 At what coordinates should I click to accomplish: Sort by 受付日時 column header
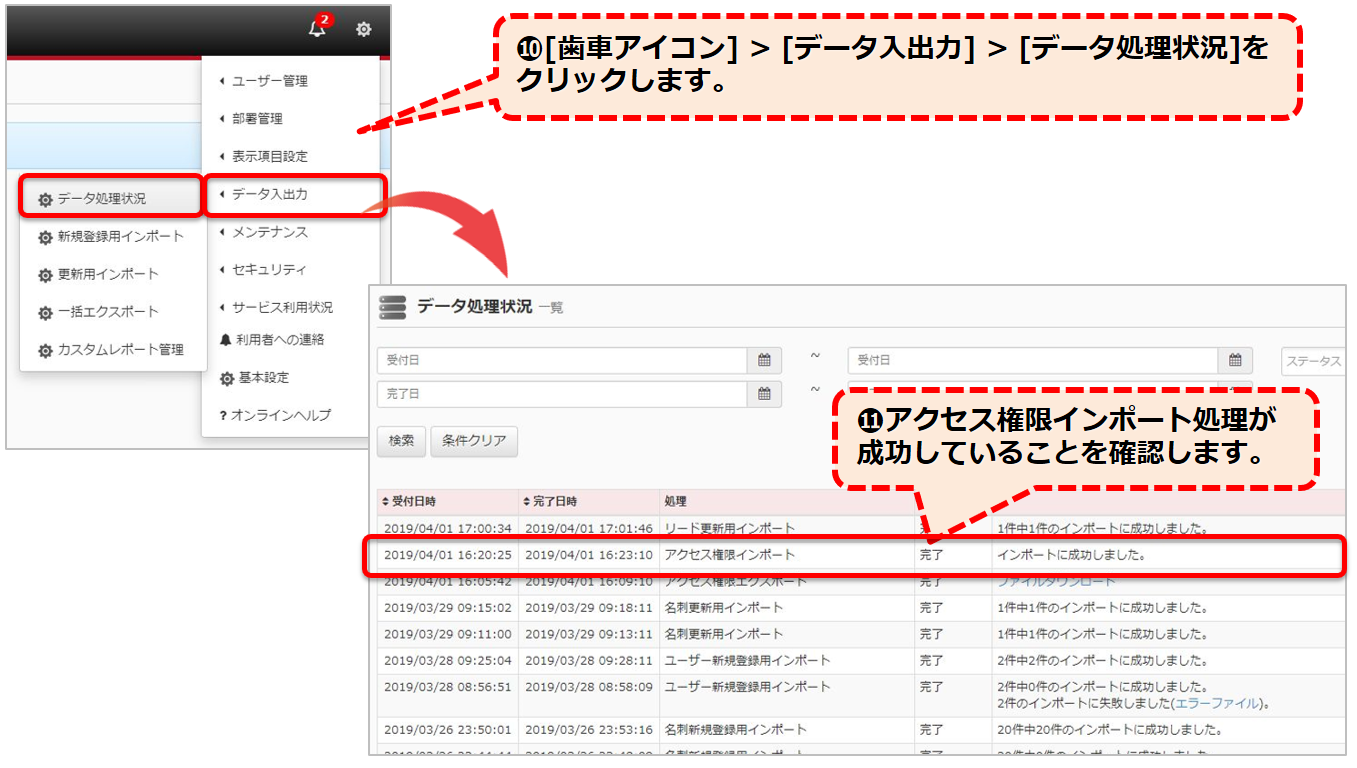[415, 501]
